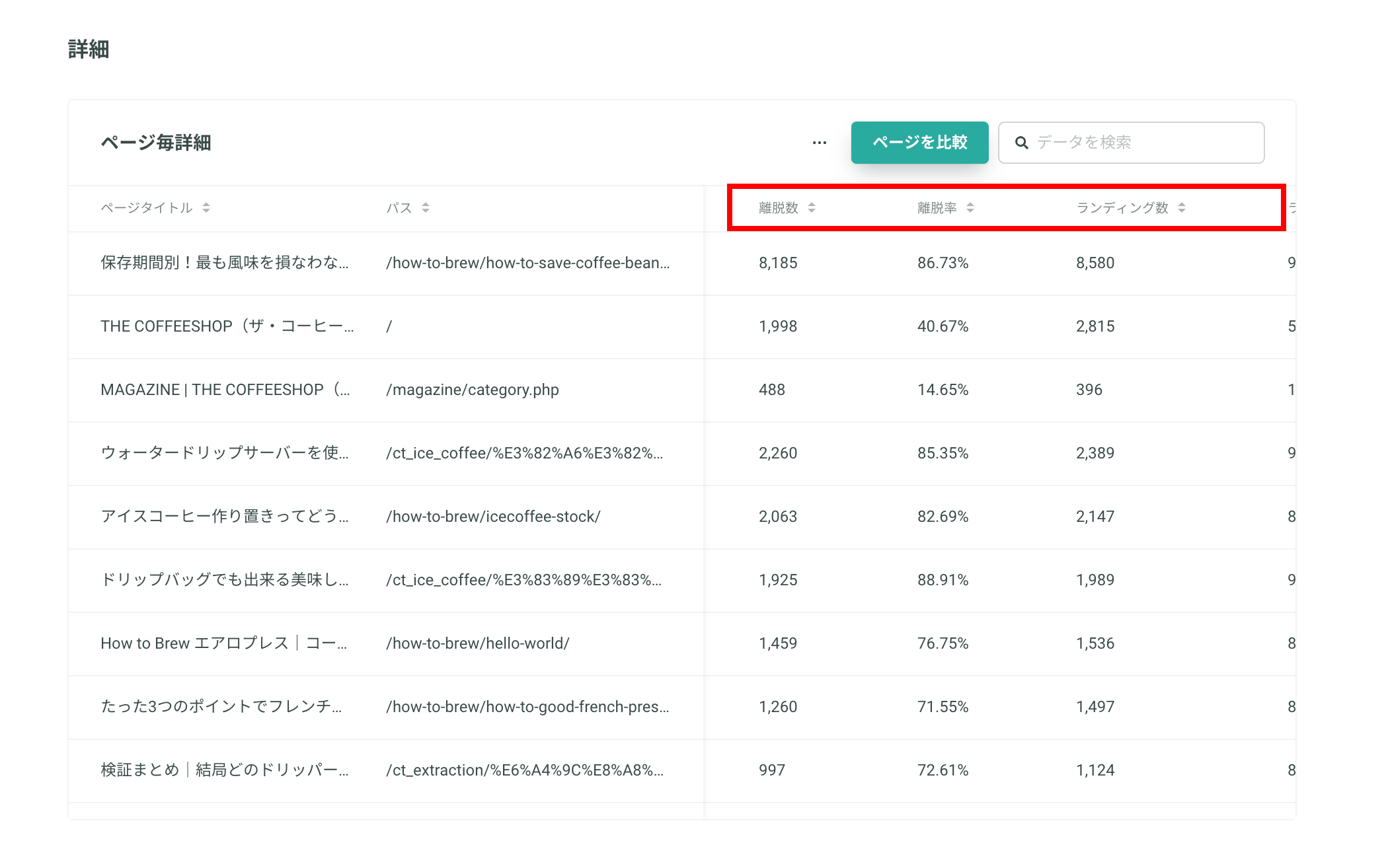Screen dimensions: 1388x868
Task: Focus the データを検索 search field
Action: coord(1131,143)
